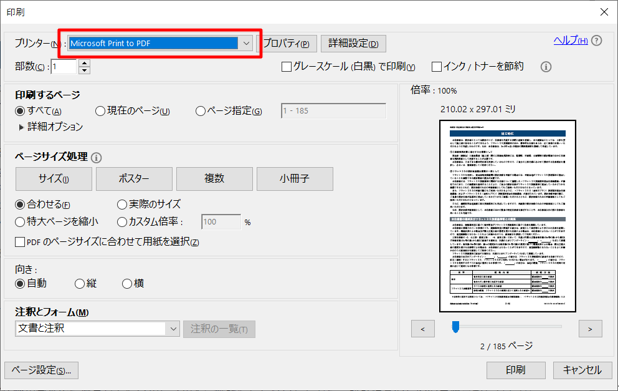Select the すべて radio button
Image resolution: width=619 pixels, height=391 pixels.
coord(20,111)
